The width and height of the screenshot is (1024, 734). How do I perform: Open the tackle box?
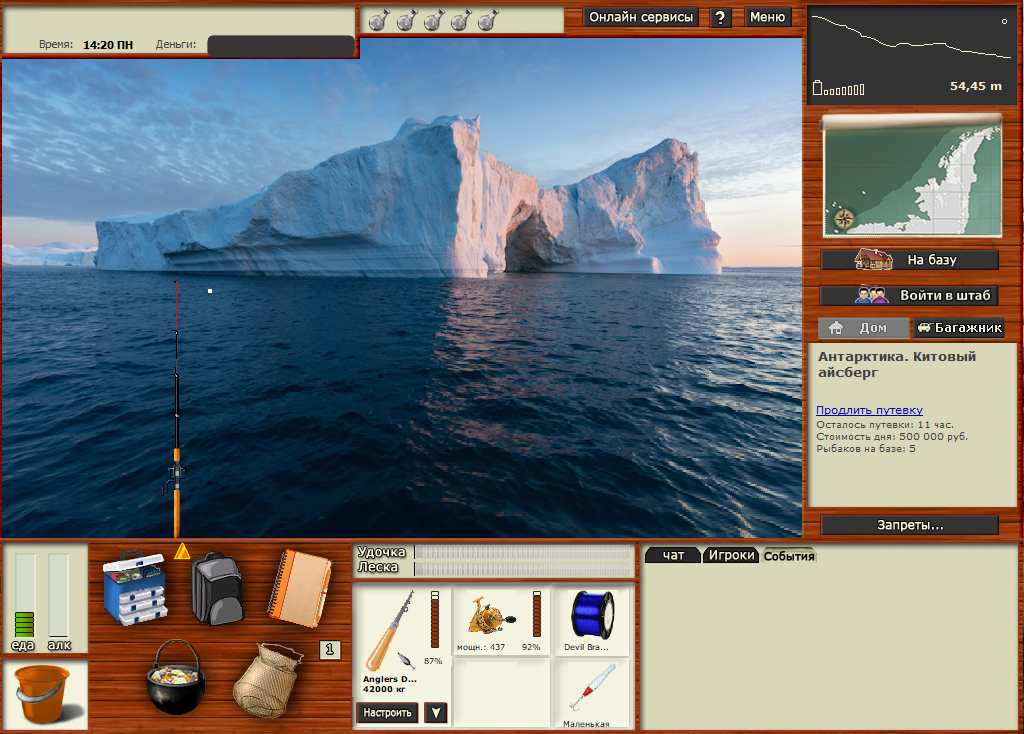(134, 588)
